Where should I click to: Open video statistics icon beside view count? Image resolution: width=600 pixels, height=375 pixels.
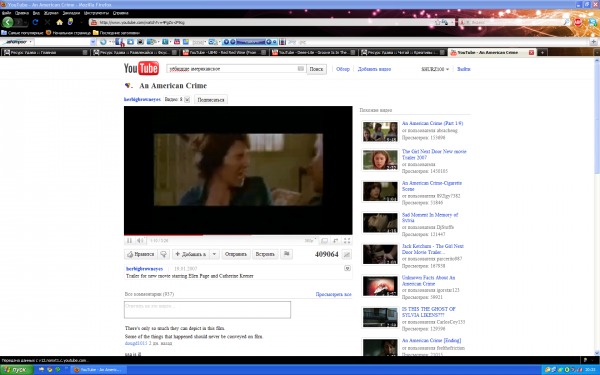point(346,254)
